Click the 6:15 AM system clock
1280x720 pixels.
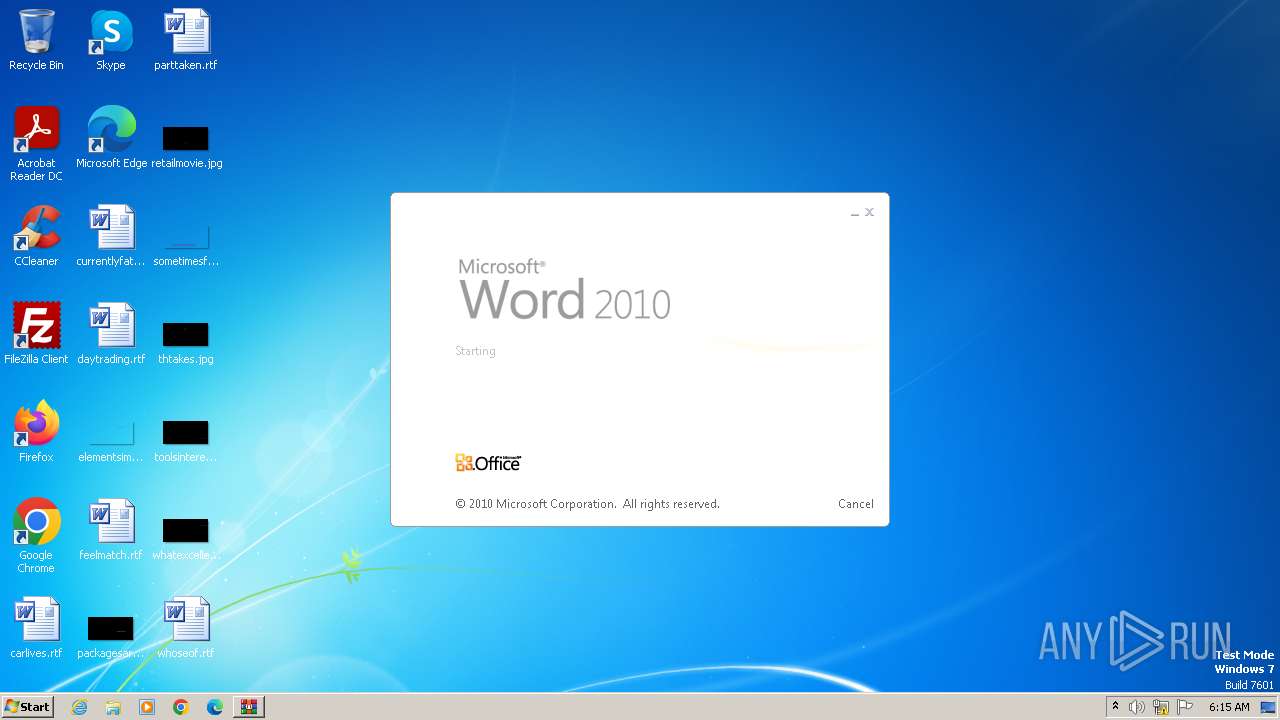click(1229, 707)
